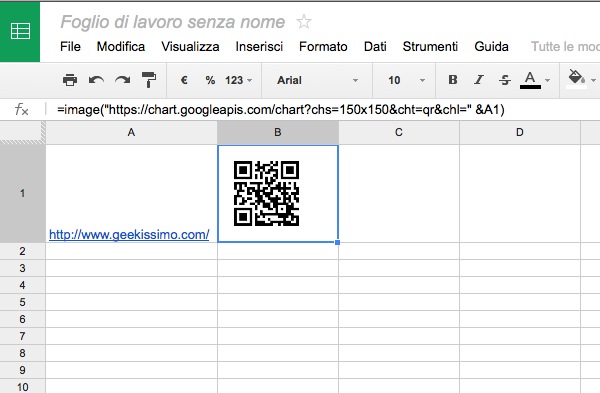Format as percent
This screenshot has height=393, width=600.
pos(210,80)
